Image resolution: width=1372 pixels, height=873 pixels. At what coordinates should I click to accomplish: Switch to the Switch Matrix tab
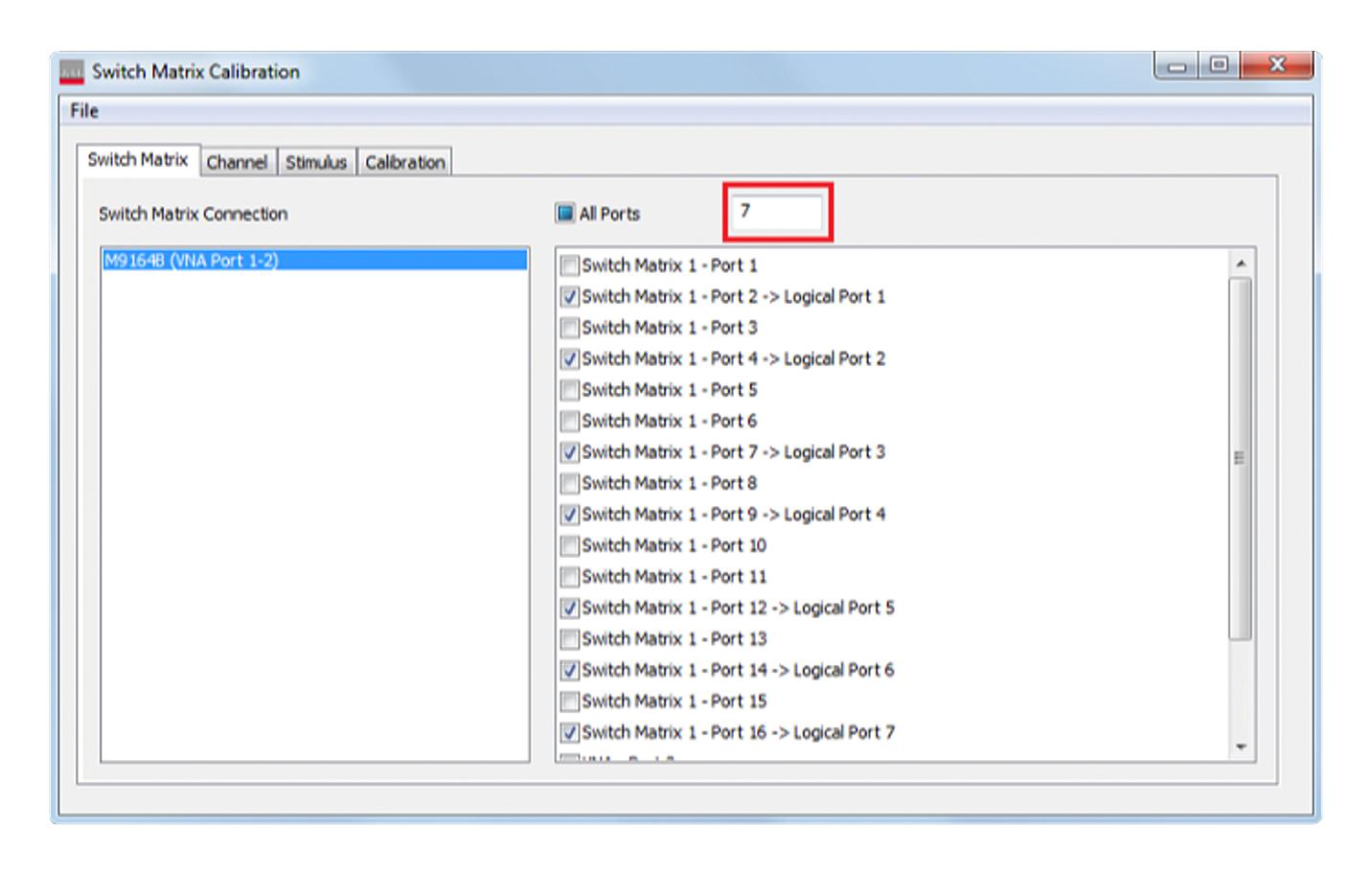[138, 160]
